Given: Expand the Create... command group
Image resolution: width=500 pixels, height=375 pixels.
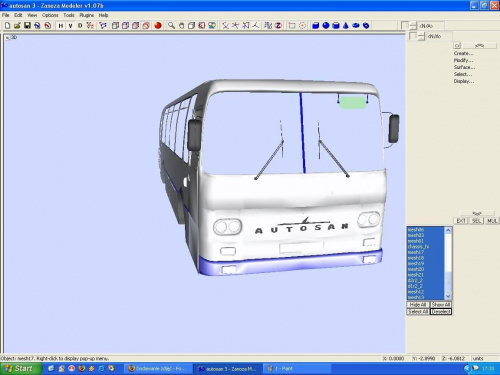Looking at the screenshot, I should 463,53.
